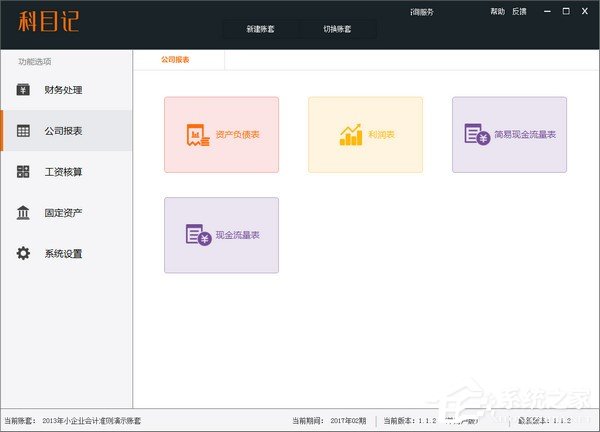Open the 咨询服务 link
This screenshot has height=432, width=600.
422,12
